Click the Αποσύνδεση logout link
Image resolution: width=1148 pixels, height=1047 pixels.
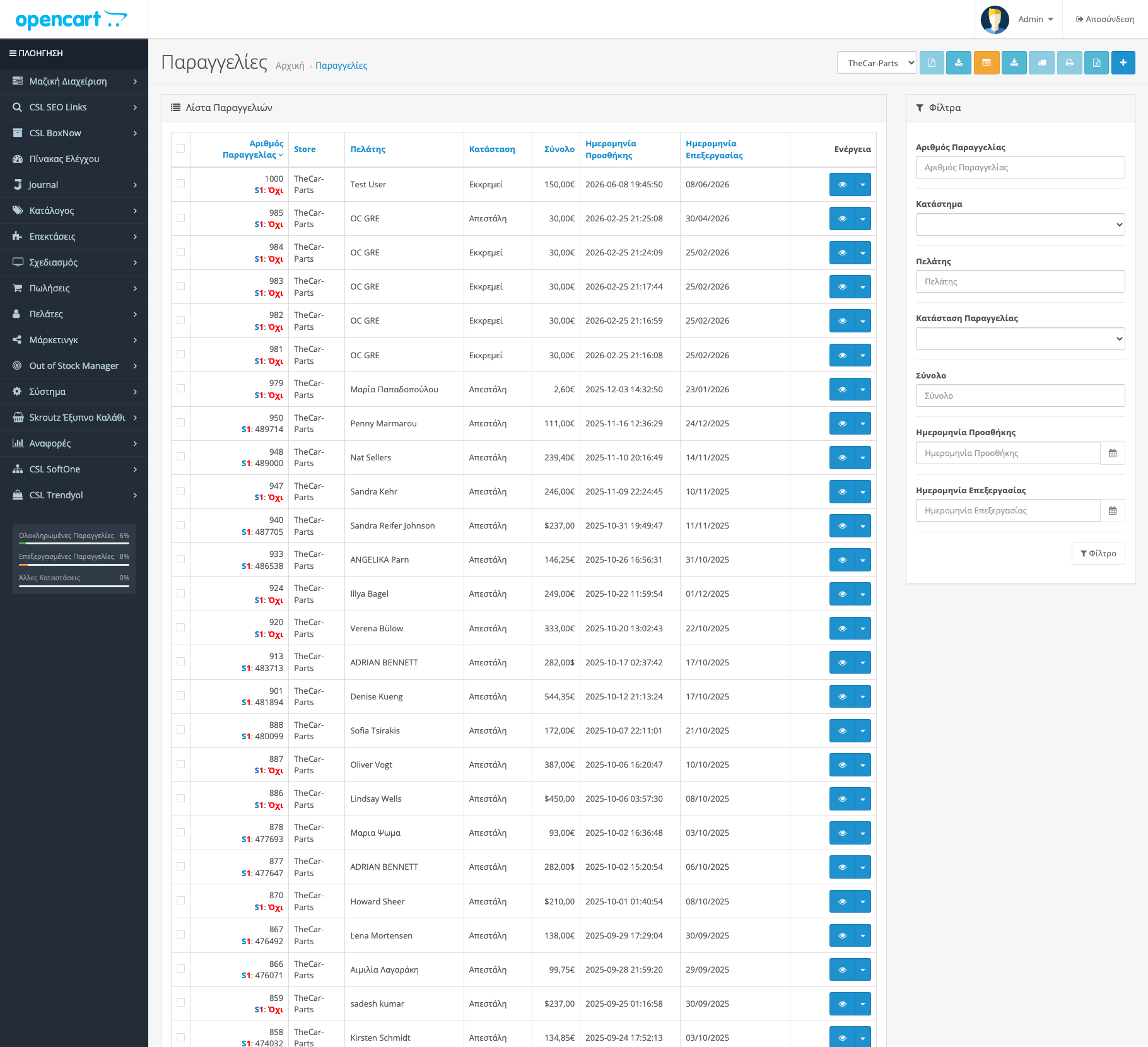[x=1105, y=20]
